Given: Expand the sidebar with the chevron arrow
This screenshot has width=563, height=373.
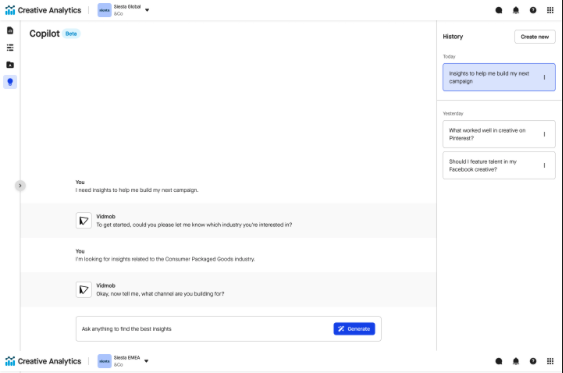Looking at the screenshot, I should (20, 186).
